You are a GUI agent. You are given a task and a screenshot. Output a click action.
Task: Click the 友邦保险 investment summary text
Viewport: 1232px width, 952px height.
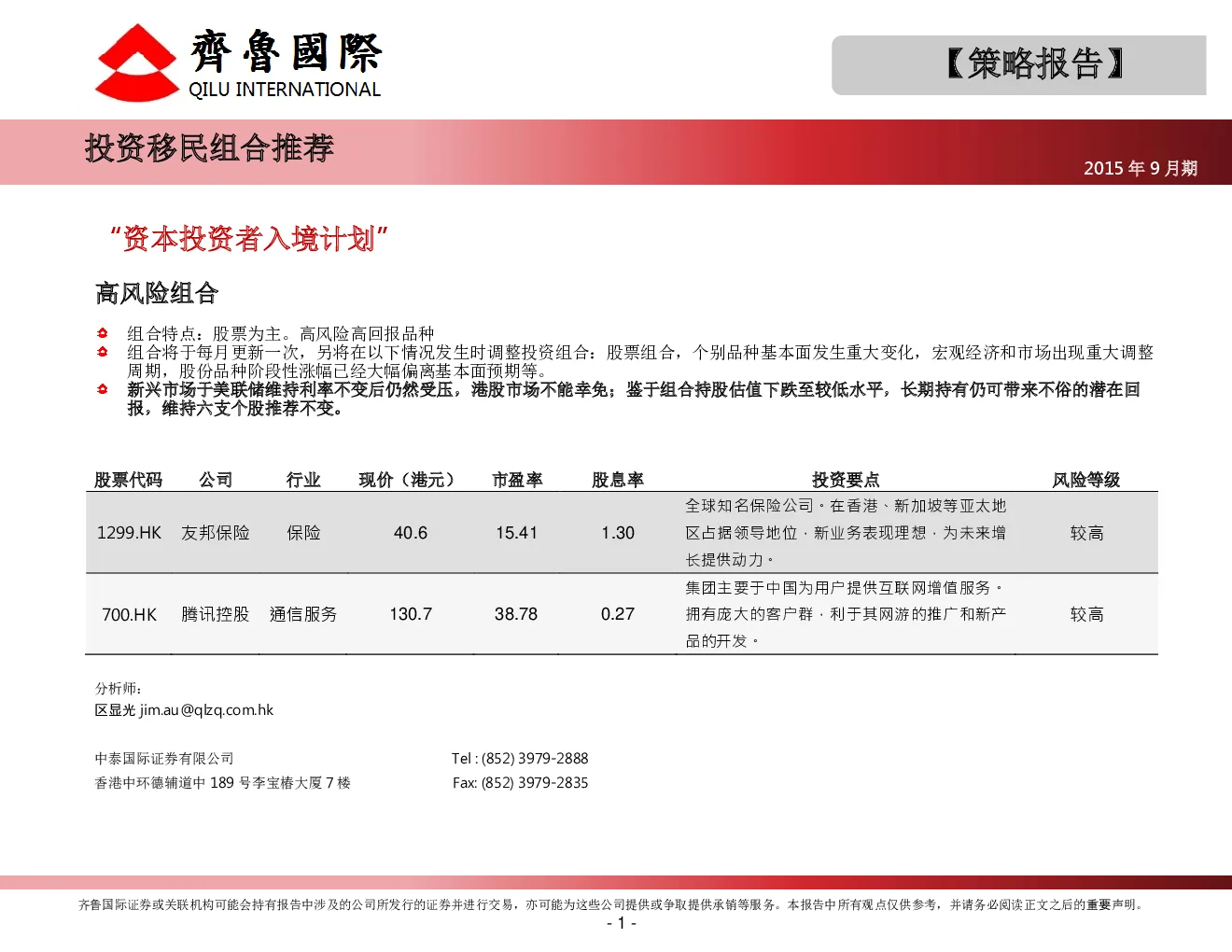click(x=846, y=533)
